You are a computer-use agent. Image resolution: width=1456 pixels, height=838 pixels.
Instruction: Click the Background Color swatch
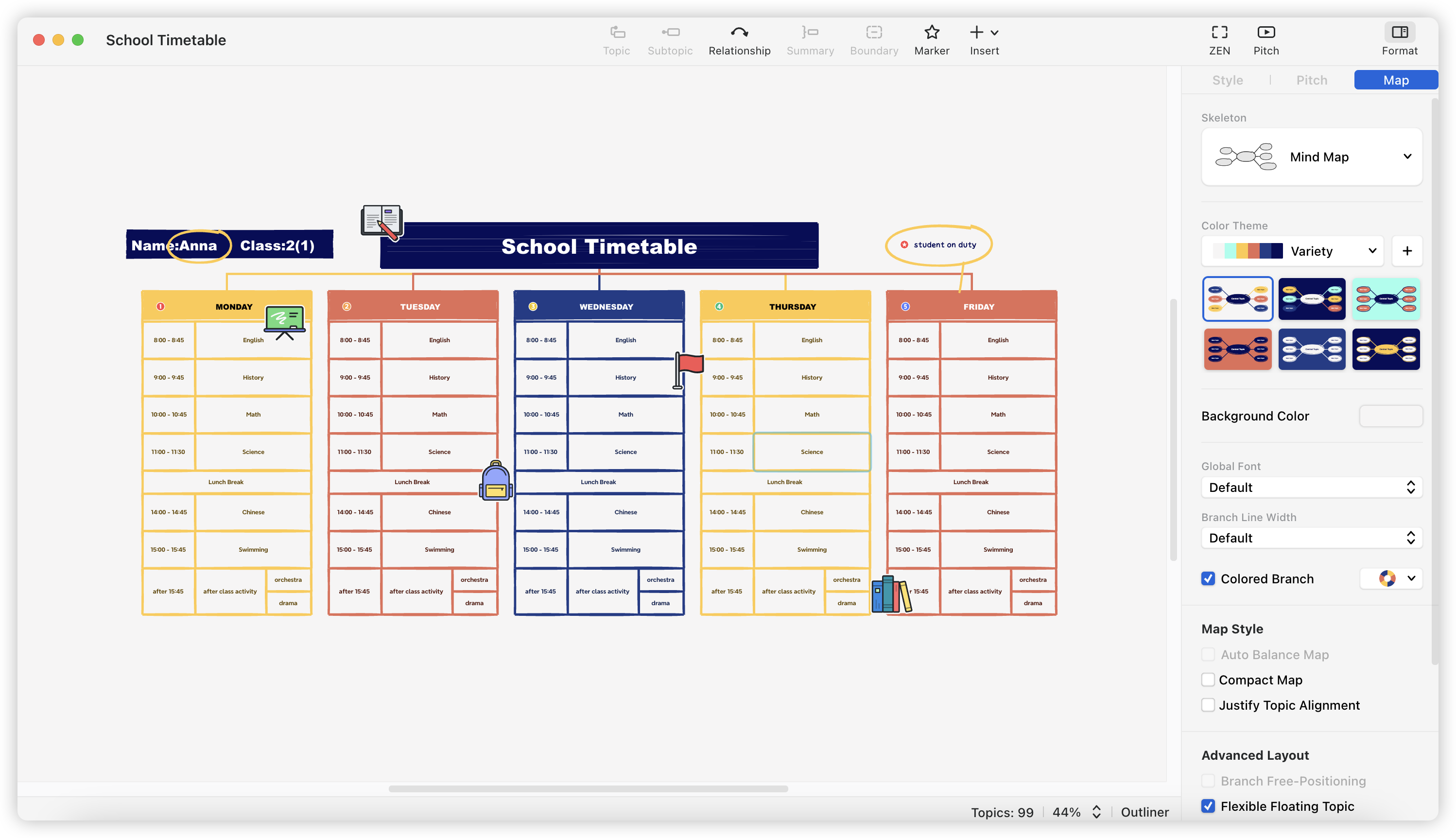point(1390,416)
